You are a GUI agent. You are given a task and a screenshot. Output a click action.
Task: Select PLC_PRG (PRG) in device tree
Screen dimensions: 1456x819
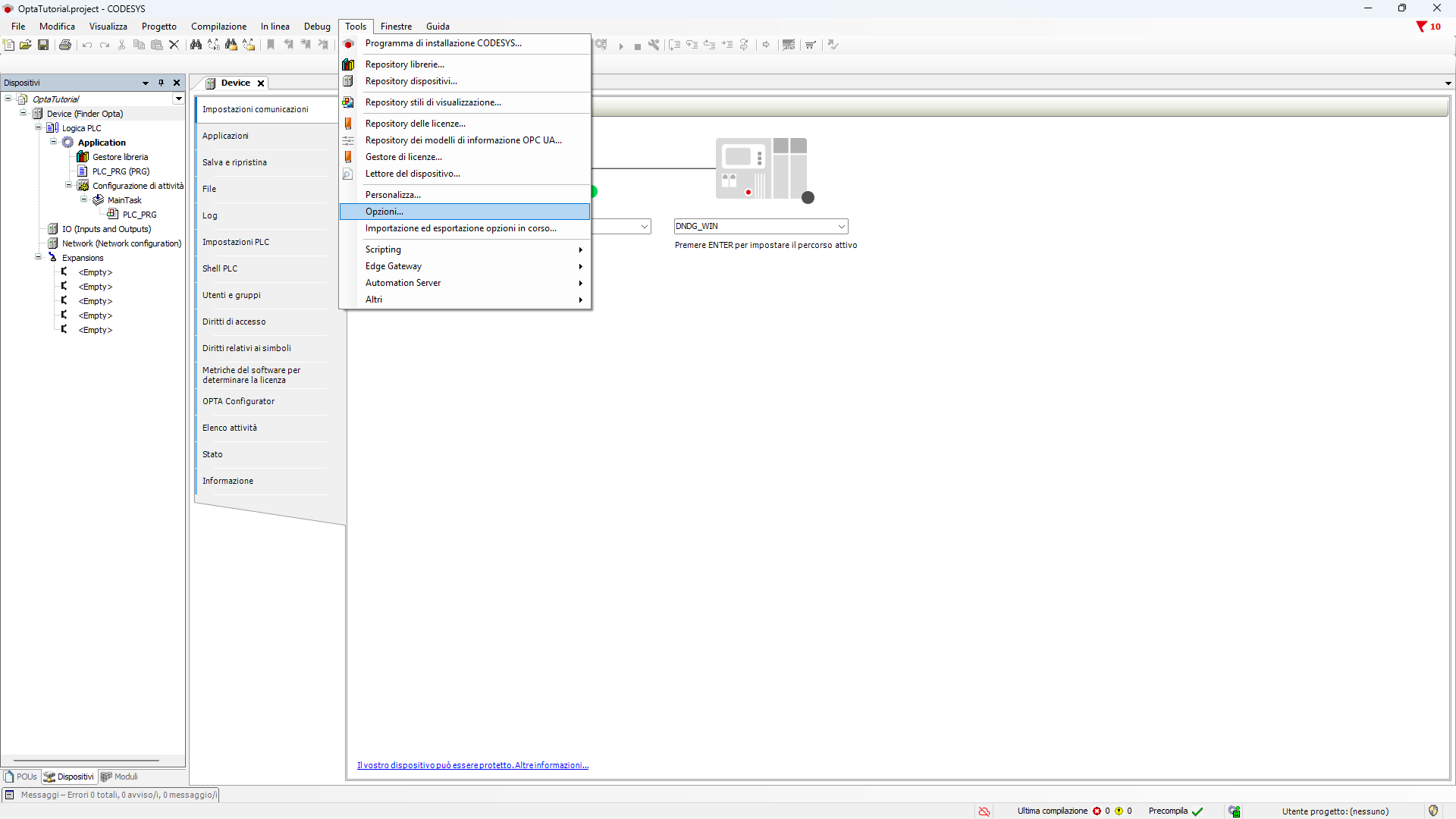click(x=121, y=171)
